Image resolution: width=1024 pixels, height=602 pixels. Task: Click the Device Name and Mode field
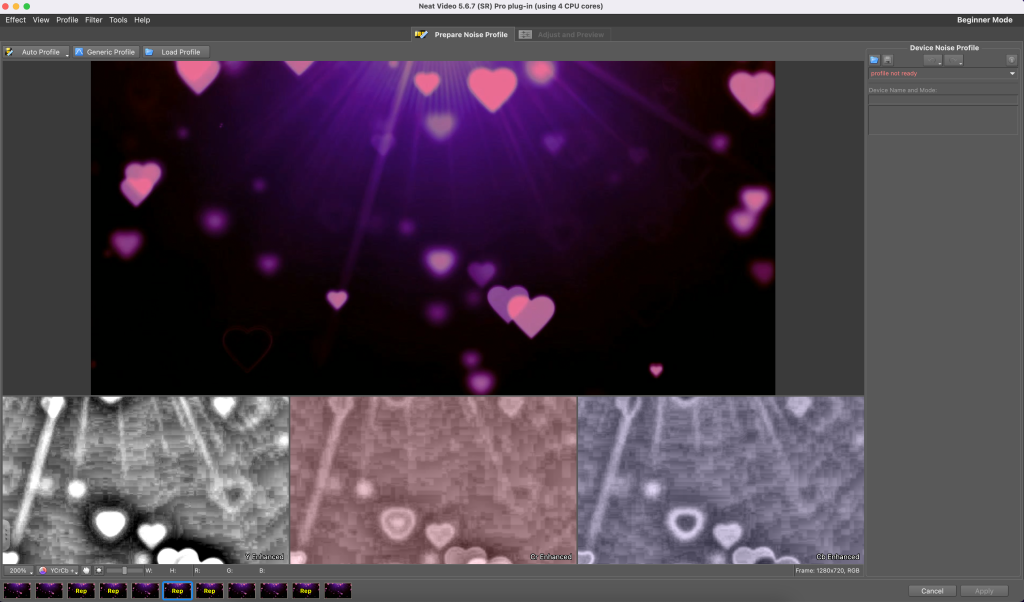942,100
